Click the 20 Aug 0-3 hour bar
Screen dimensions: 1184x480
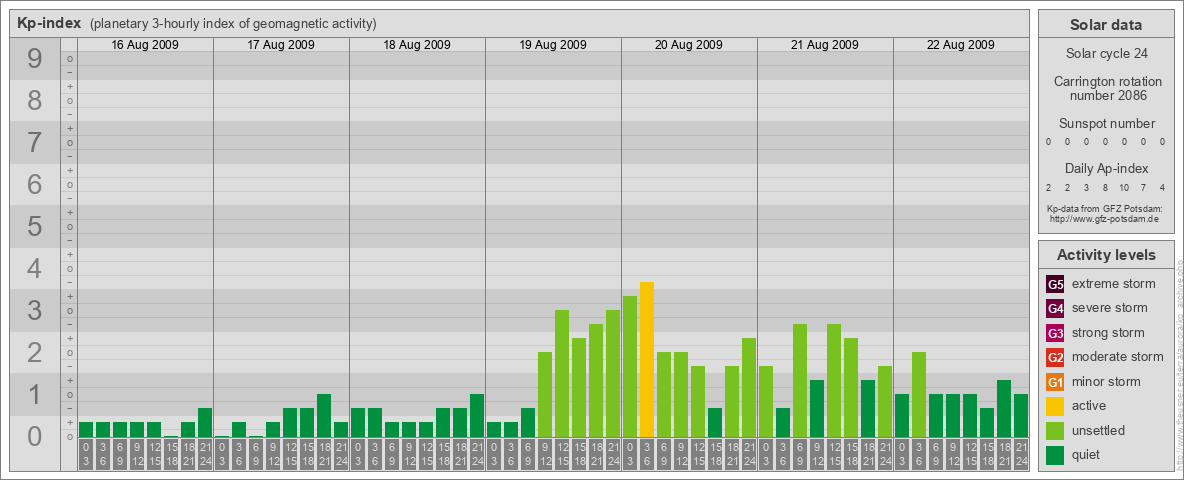[x=630, y=367]
